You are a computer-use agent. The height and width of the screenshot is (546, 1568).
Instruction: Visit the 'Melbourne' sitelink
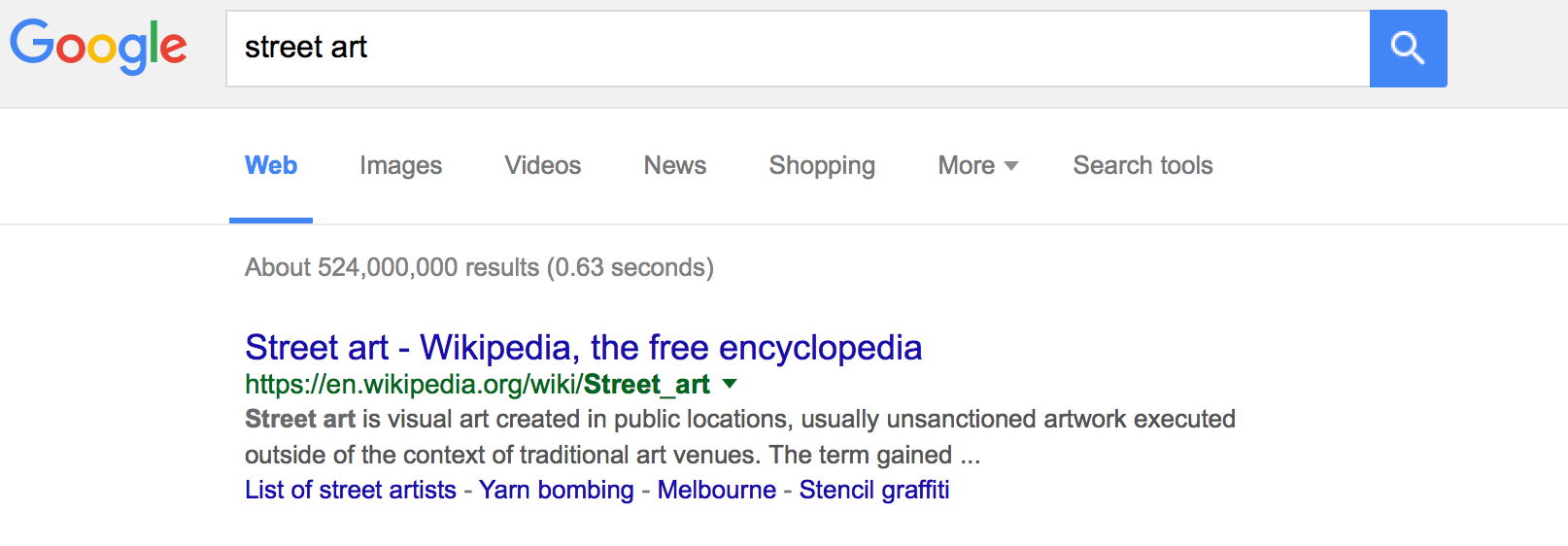(x=716, y=490)
